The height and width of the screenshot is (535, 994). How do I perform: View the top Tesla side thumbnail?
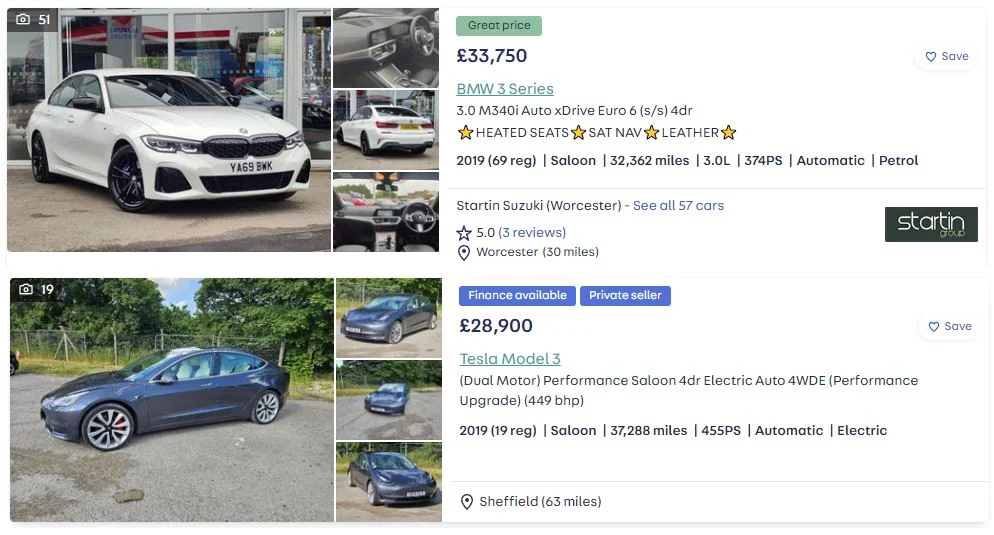[x=389, y=318]
